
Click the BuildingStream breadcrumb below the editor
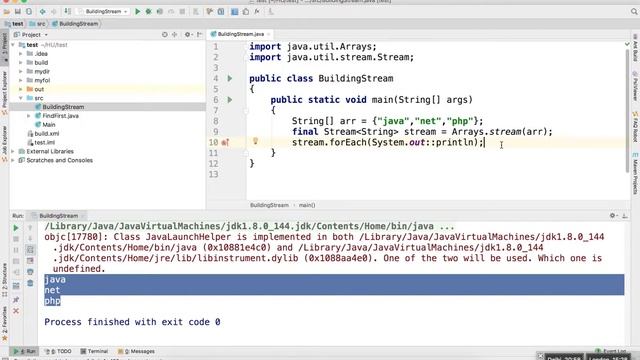pyautogui.click(x=269, y=205)
